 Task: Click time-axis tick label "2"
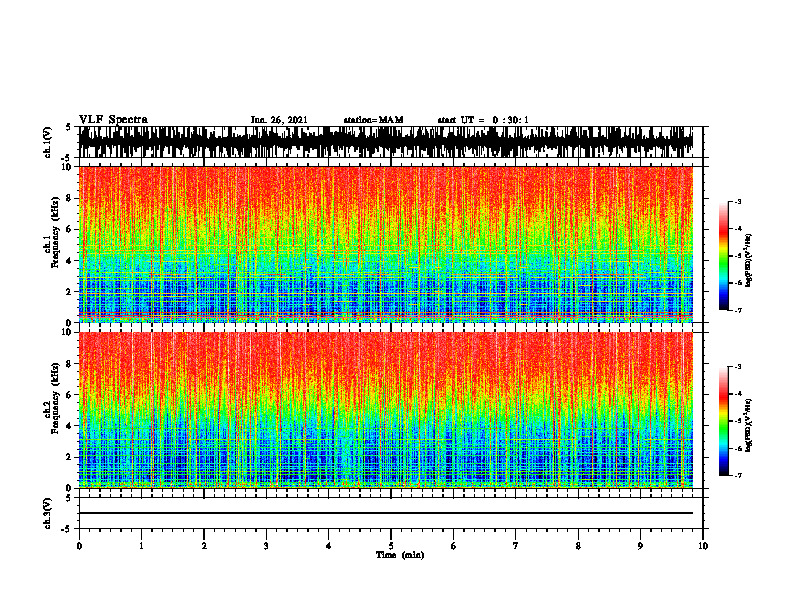(x=204, y=546)
